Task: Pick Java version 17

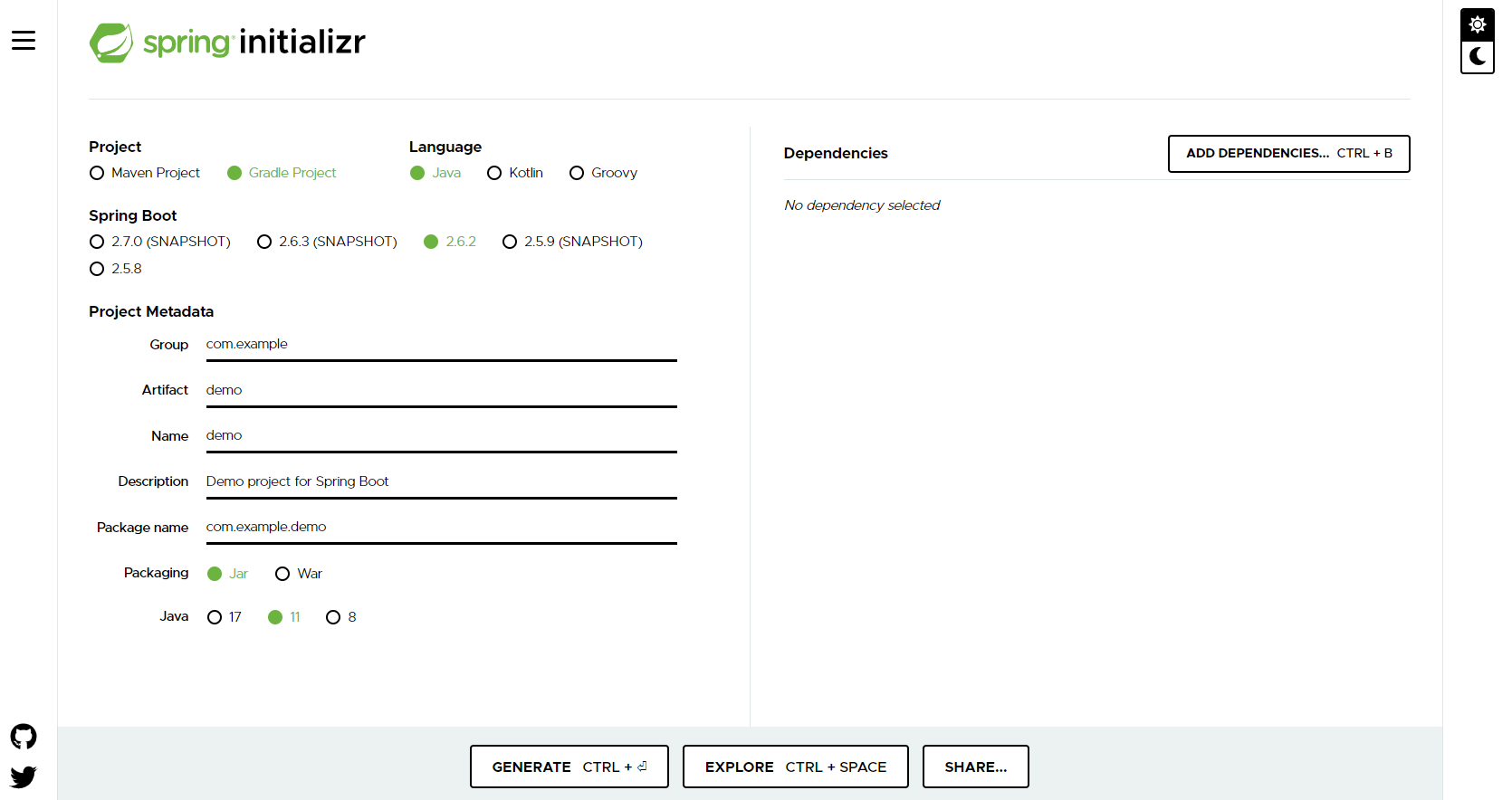Action: click(225, 617)
